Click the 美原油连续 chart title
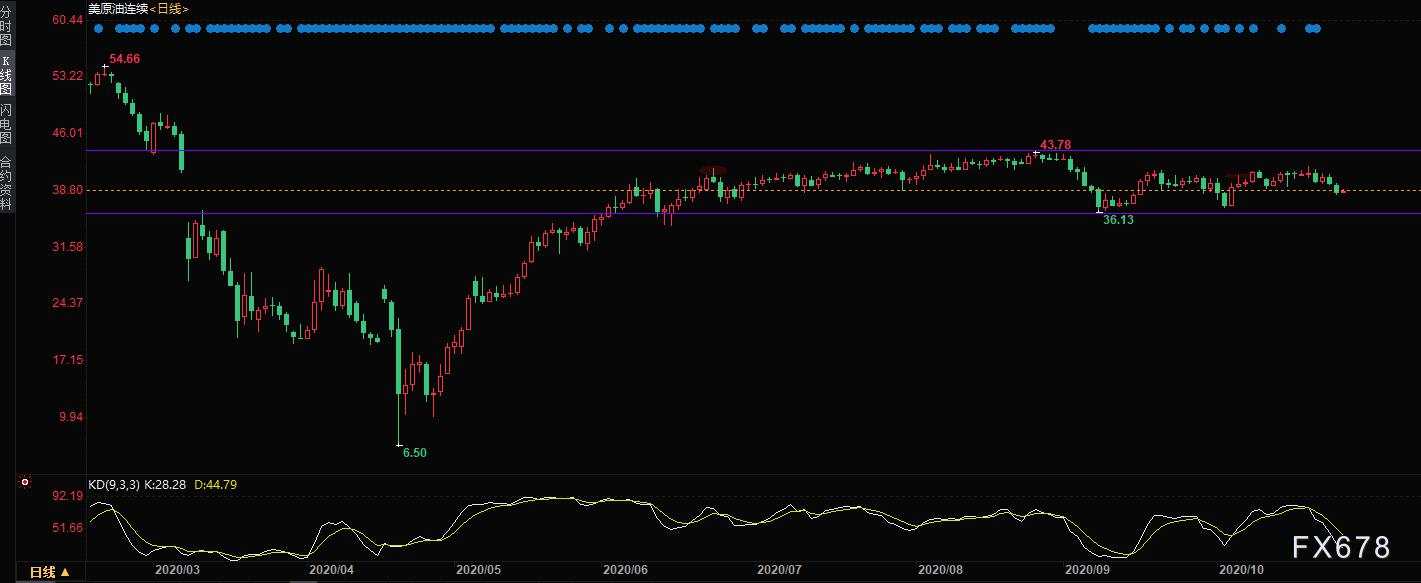 point(116,8)
